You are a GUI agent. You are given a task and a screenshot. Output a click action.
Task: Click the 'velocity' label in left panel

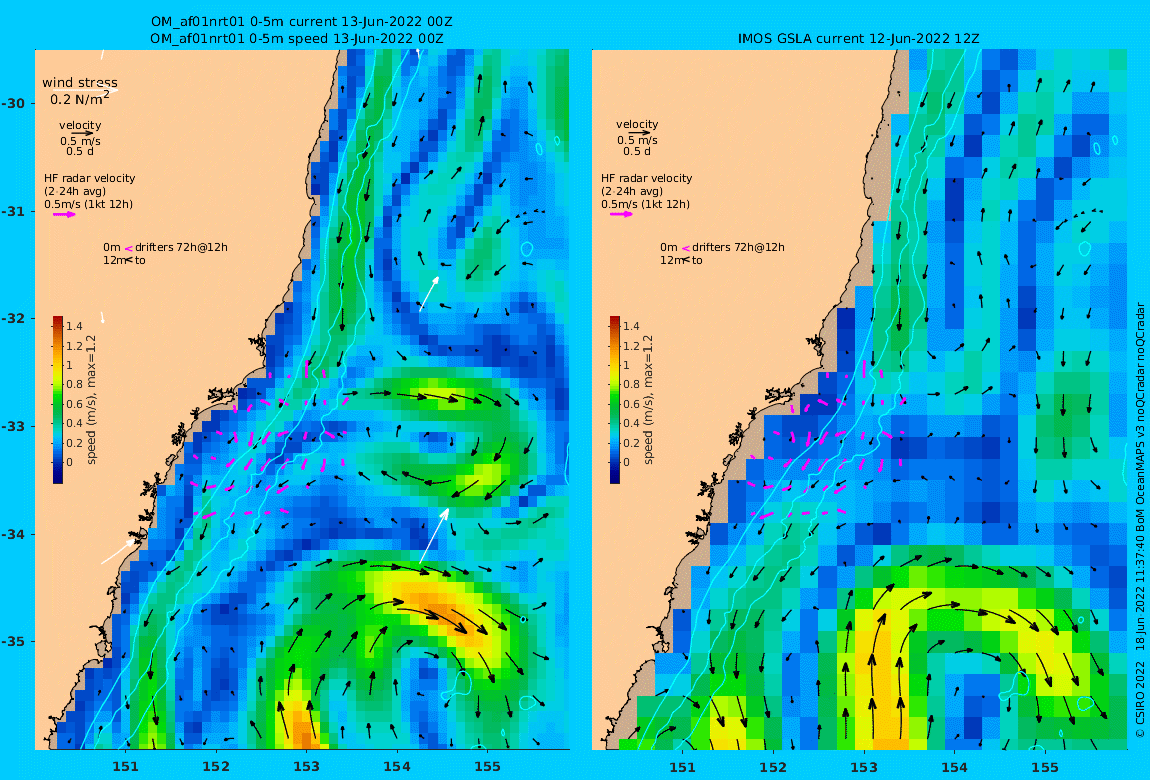[x=80, y=125]
